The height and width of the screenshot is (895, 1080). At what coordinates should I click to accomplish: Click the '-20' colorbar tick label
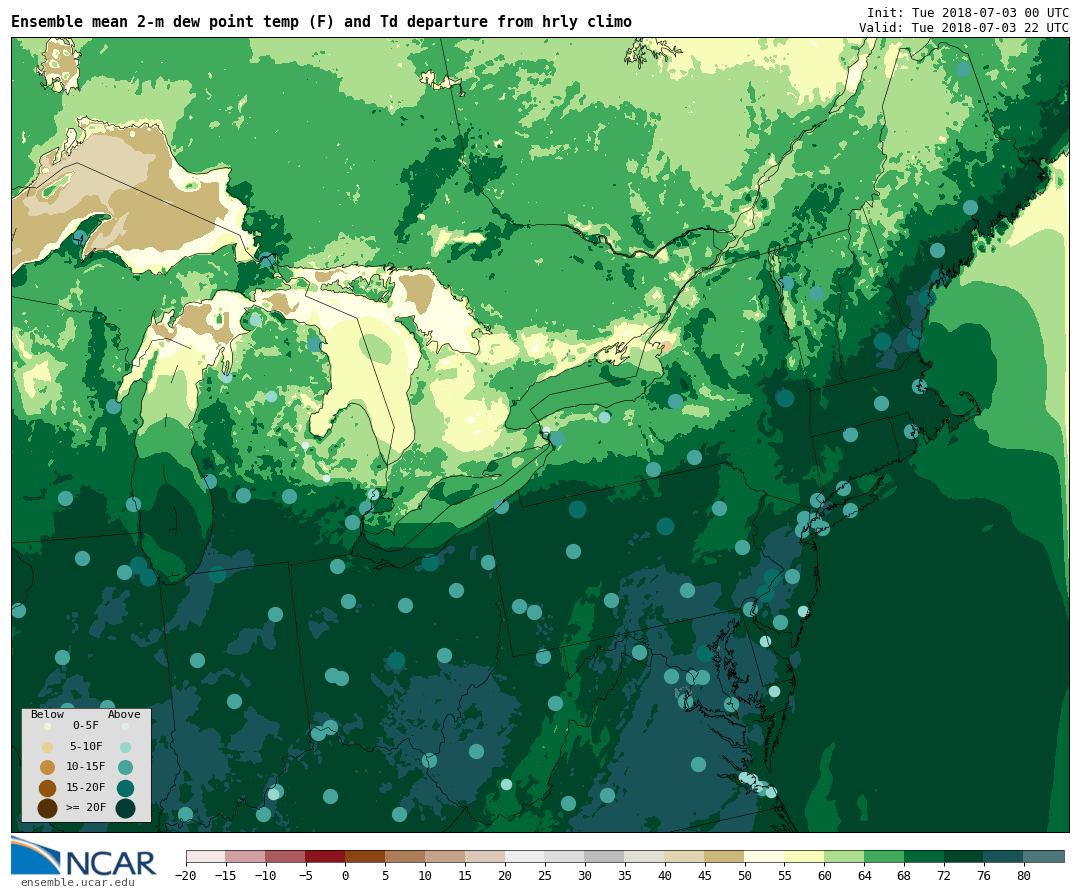[x=185, y=876]
